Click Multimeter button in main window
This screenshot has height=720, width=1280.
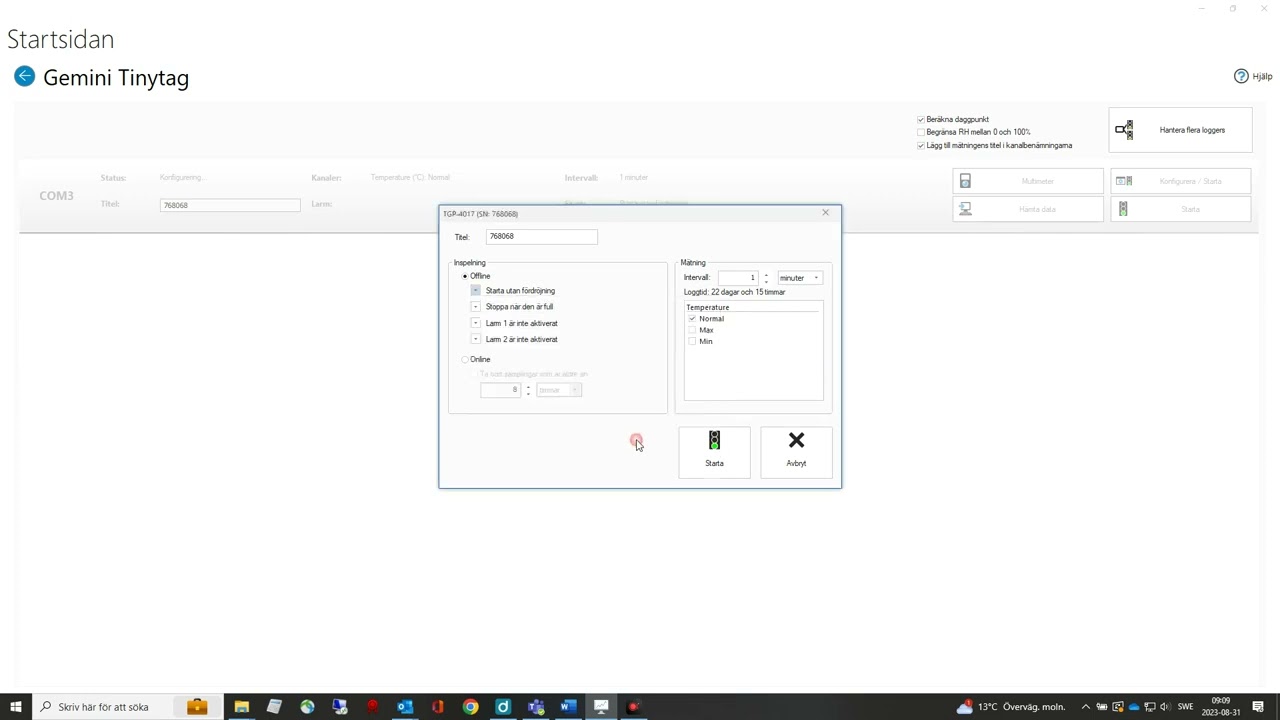pos(1027,181)
